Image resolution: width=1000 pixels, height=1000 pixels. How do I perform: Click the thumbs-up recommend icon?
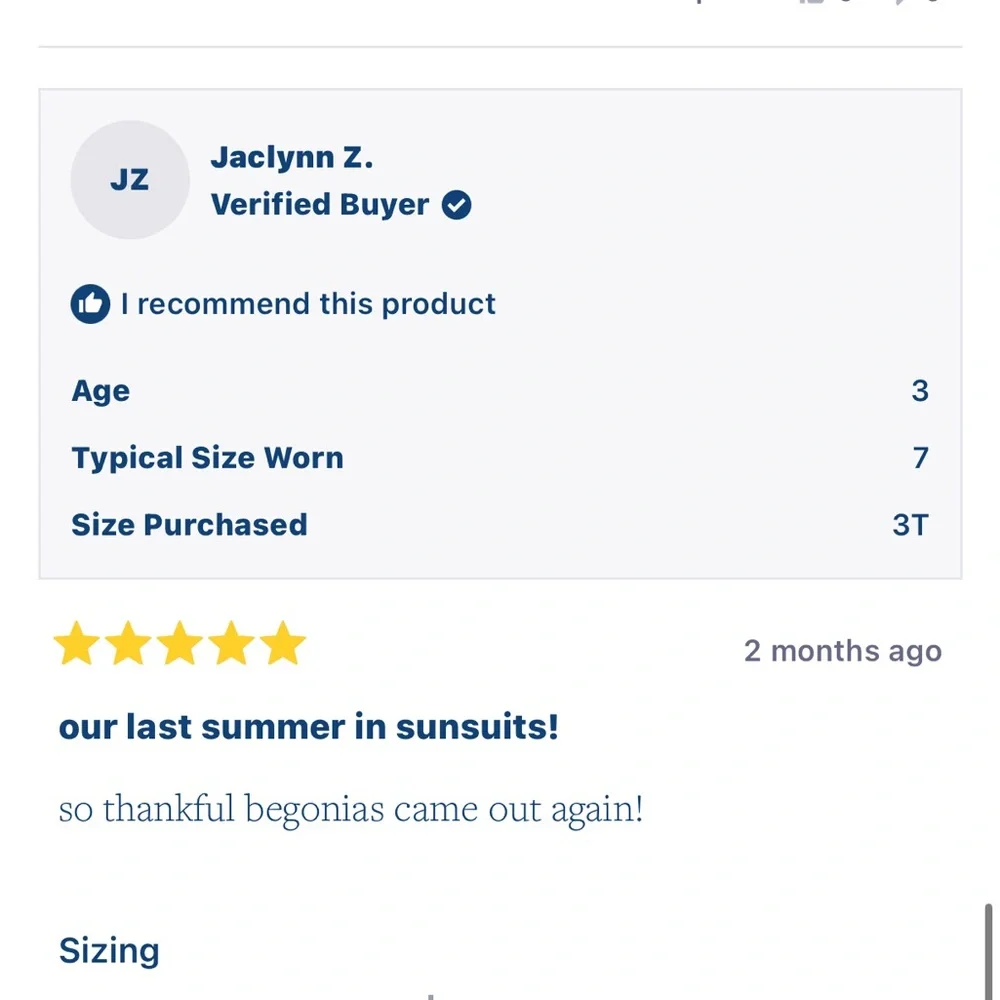click(x=90, y=304)
